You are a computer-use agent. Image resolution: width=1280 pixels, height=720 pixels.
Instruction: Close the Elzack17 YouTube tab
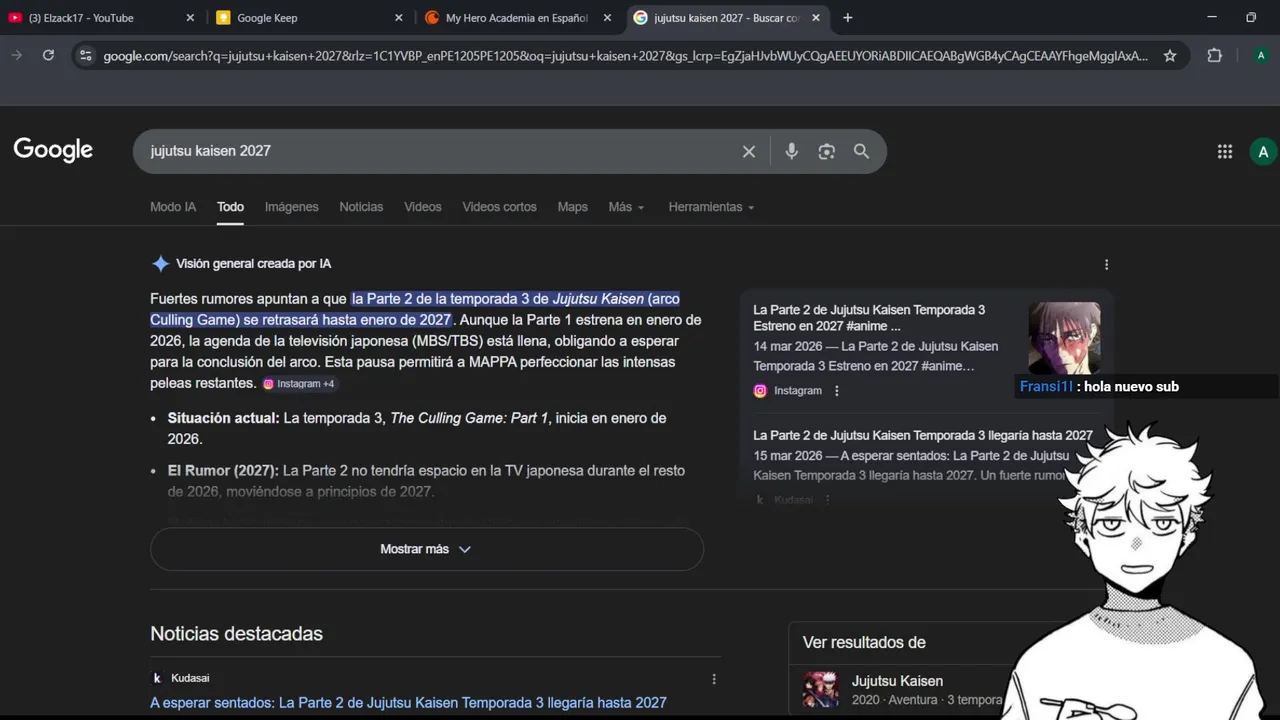point(191,18)
